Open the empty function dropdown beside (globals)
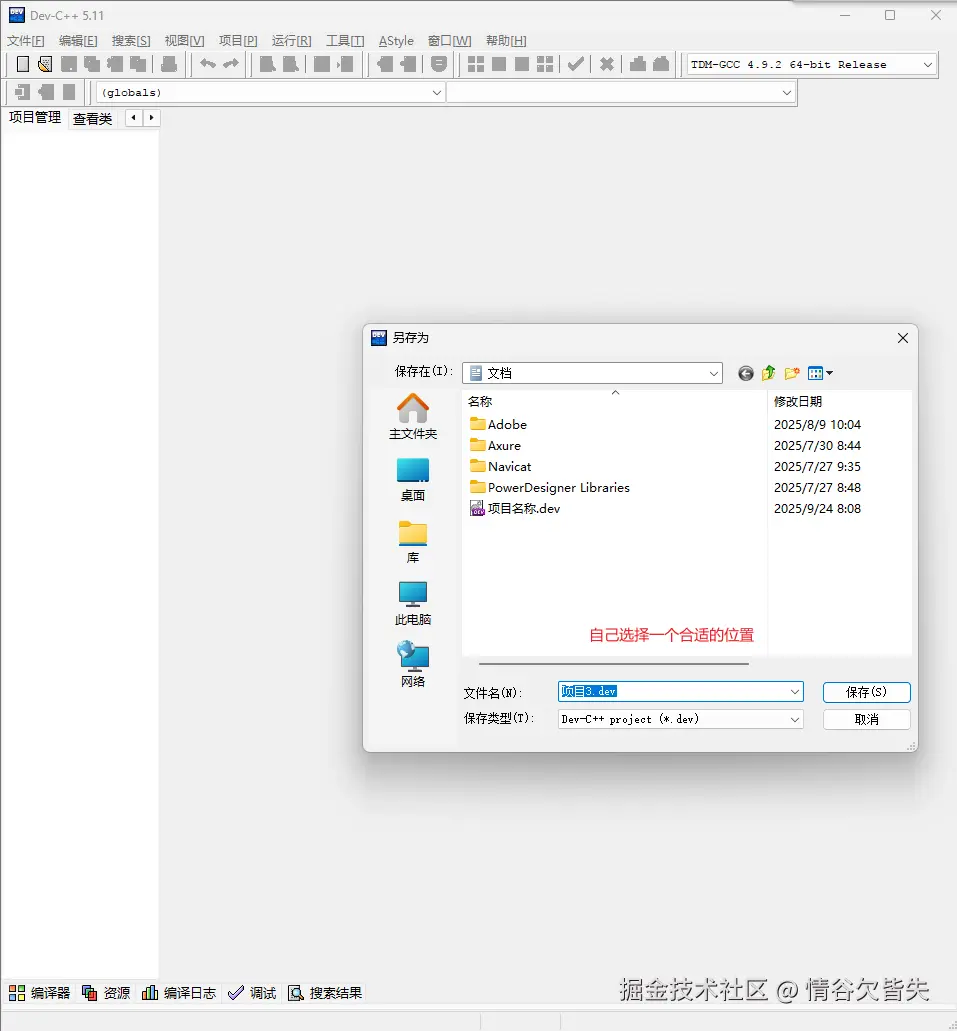Screen dimensions: 957x1031 pyautogui.click(x=787, y=93)
